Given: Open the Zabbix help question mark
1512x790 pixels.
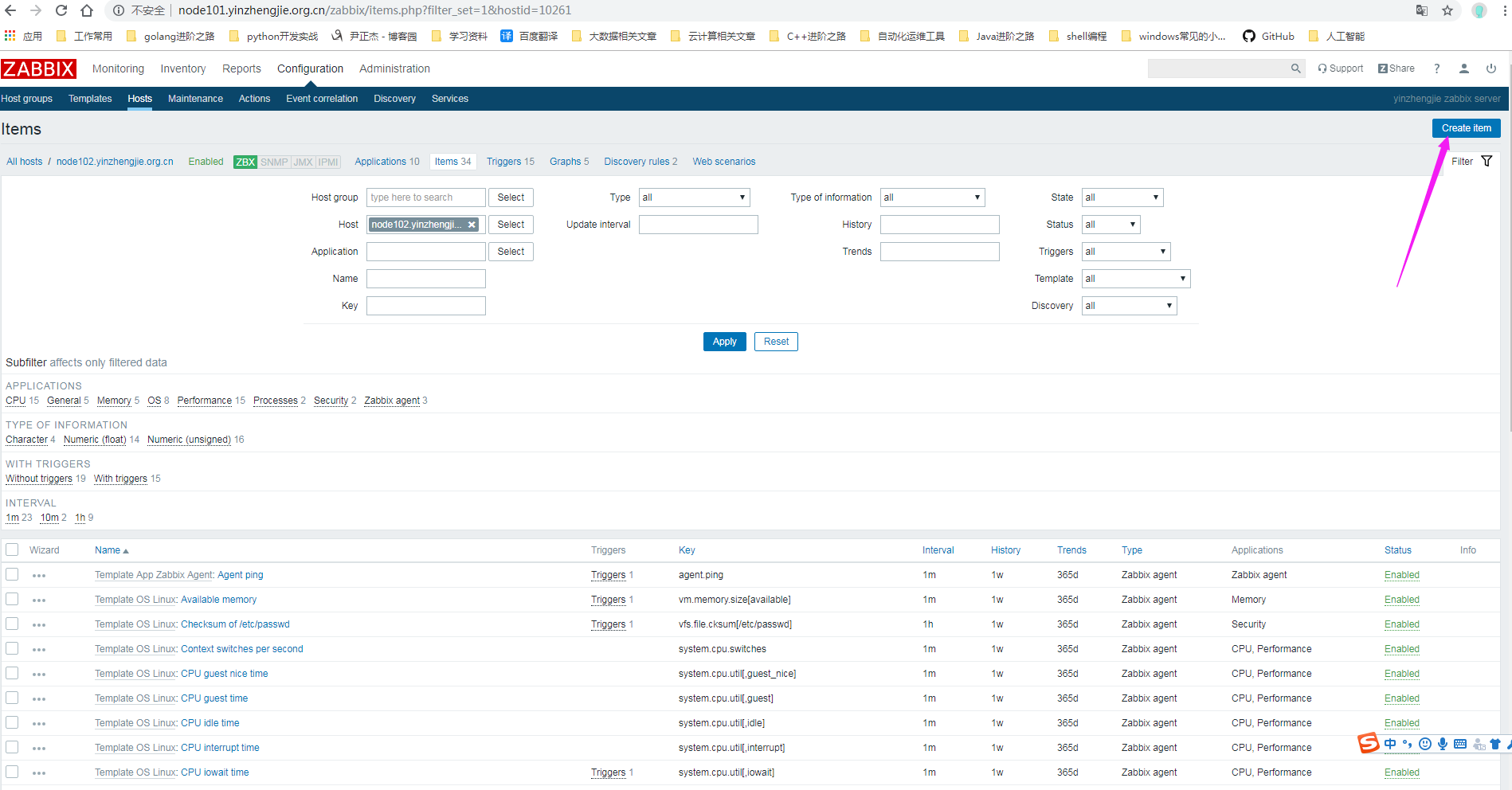Looking at the screenshot, I should [x=1437, y=68].
